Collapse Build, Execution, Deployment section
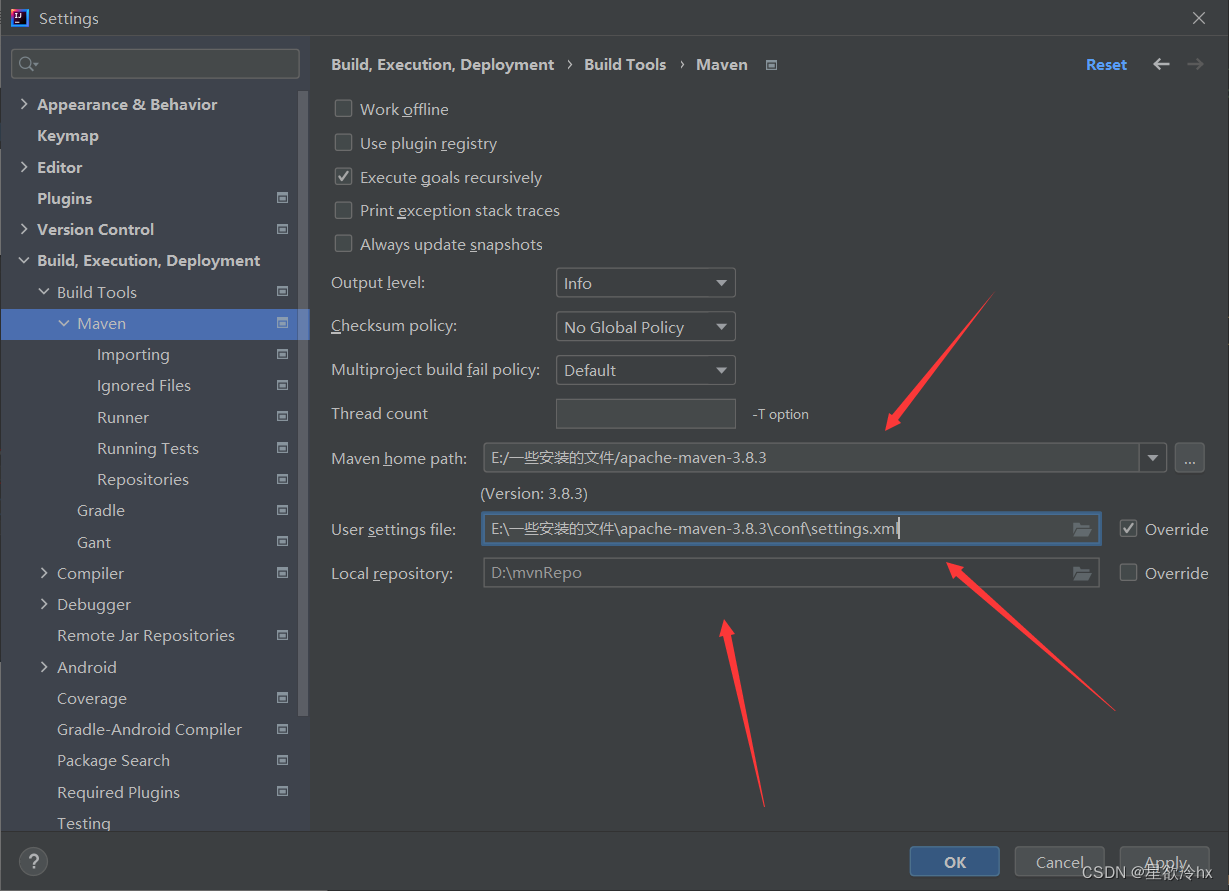 24,260
